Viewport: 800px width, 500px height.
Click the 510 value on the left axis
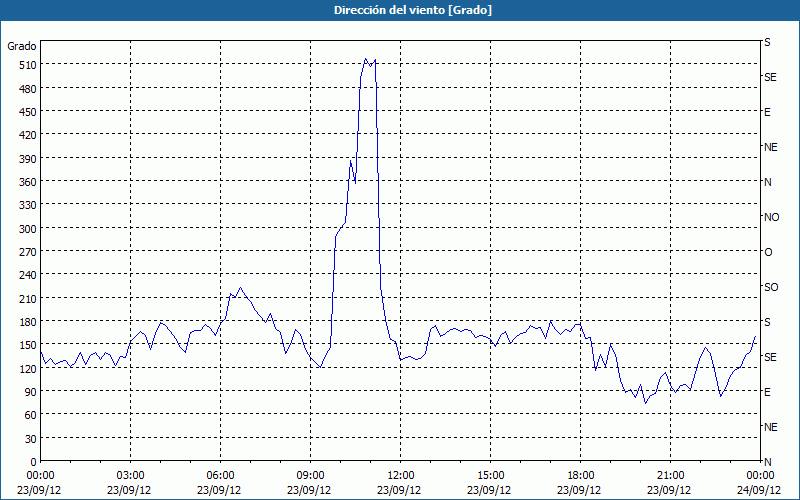28,65
